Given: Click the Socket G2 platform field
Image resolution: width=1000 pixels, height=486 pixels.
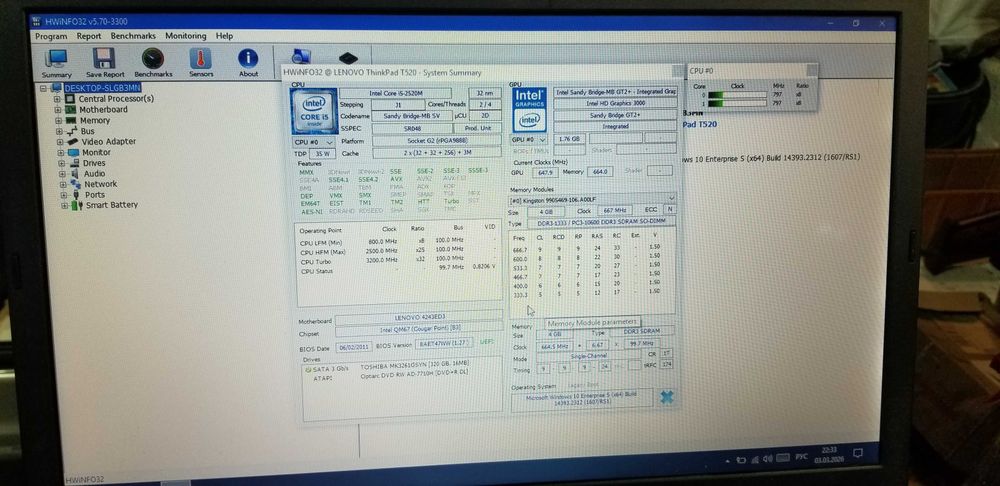Looking at the screenshot, I should point(437,142).
